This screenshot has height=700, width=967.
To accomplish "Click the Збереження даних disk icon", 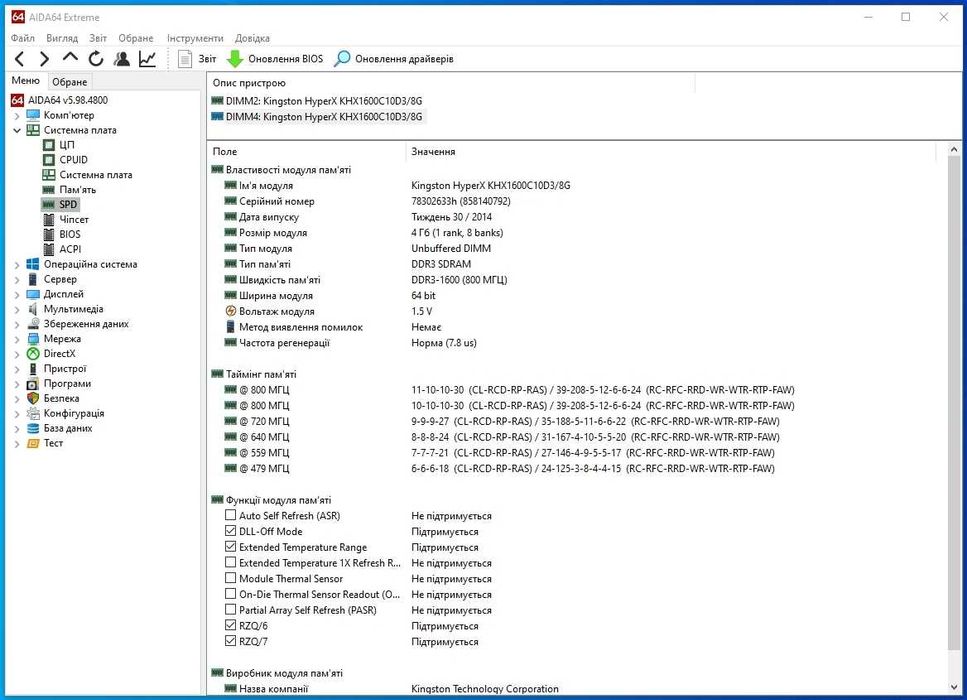I will pyautogui.click(x=33, y=324).
